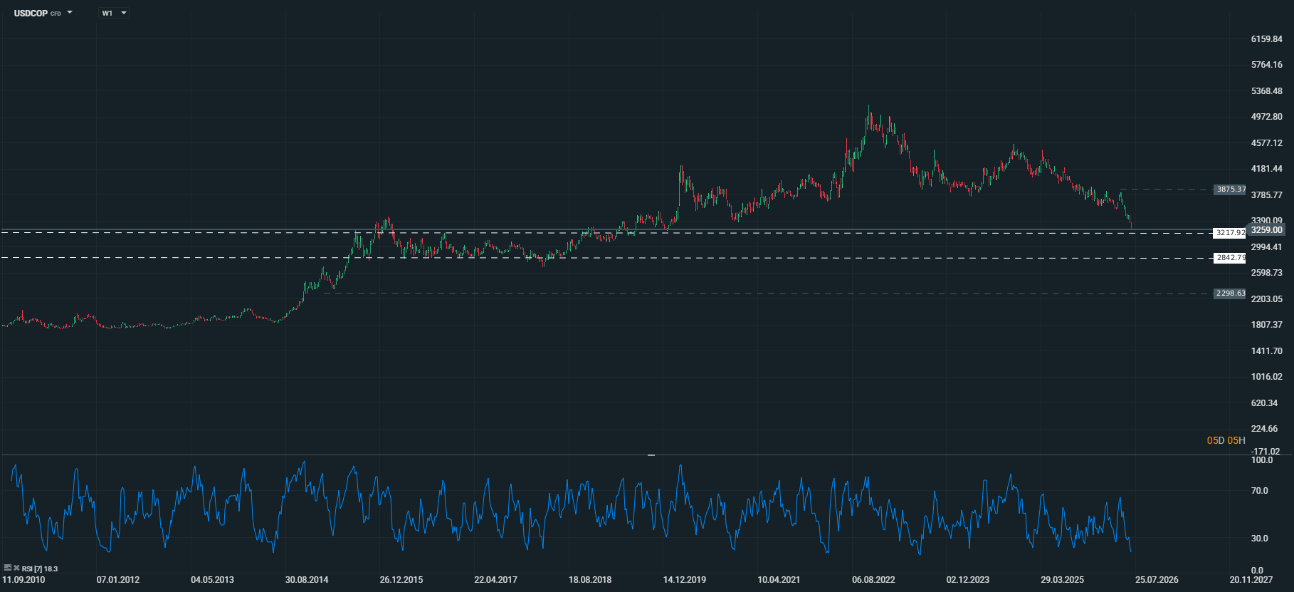Select the 3217.92 horizontal line label

(x=1229, y=233)
